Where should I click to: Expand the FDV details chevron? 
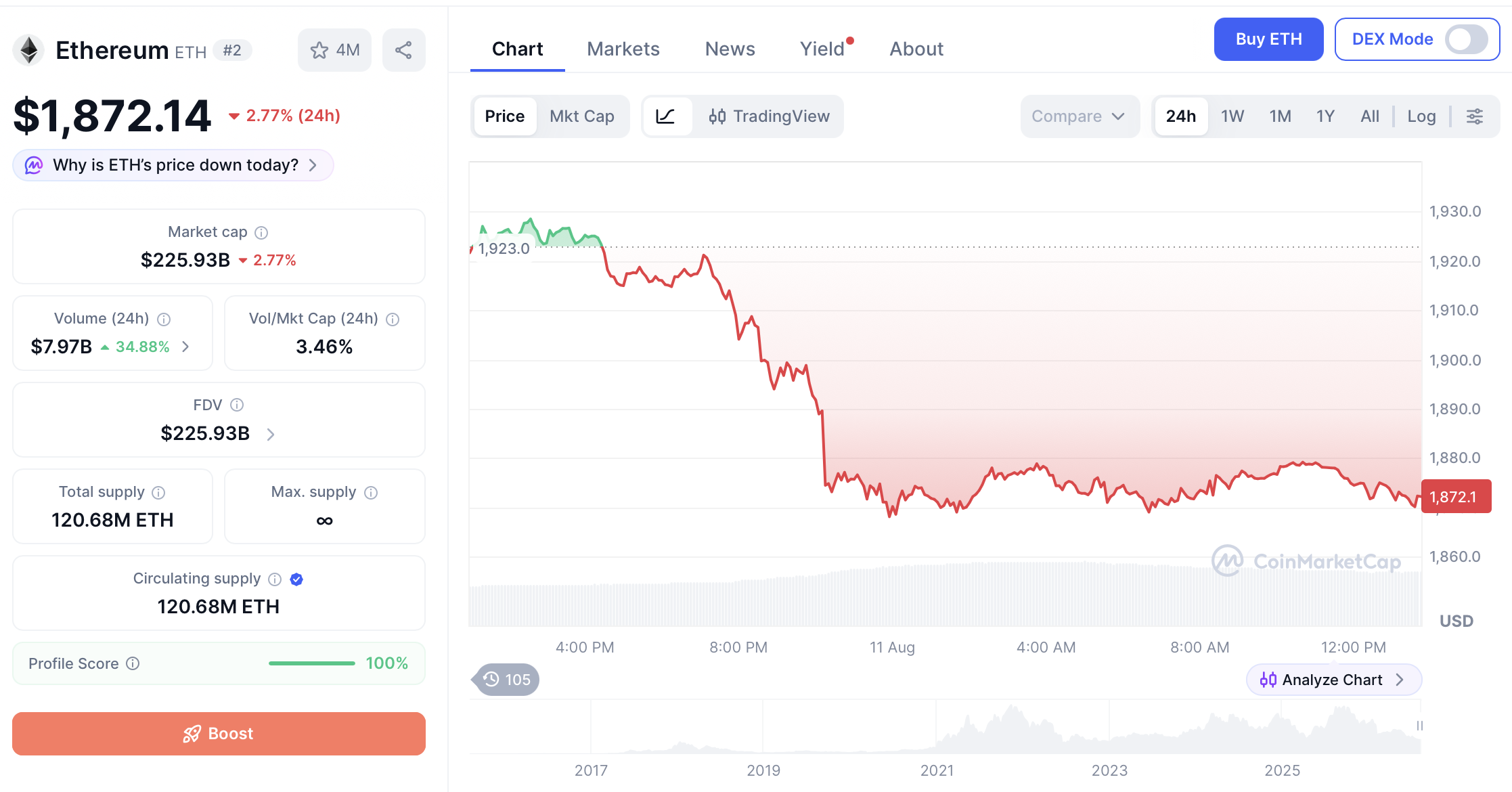(271, 435)
